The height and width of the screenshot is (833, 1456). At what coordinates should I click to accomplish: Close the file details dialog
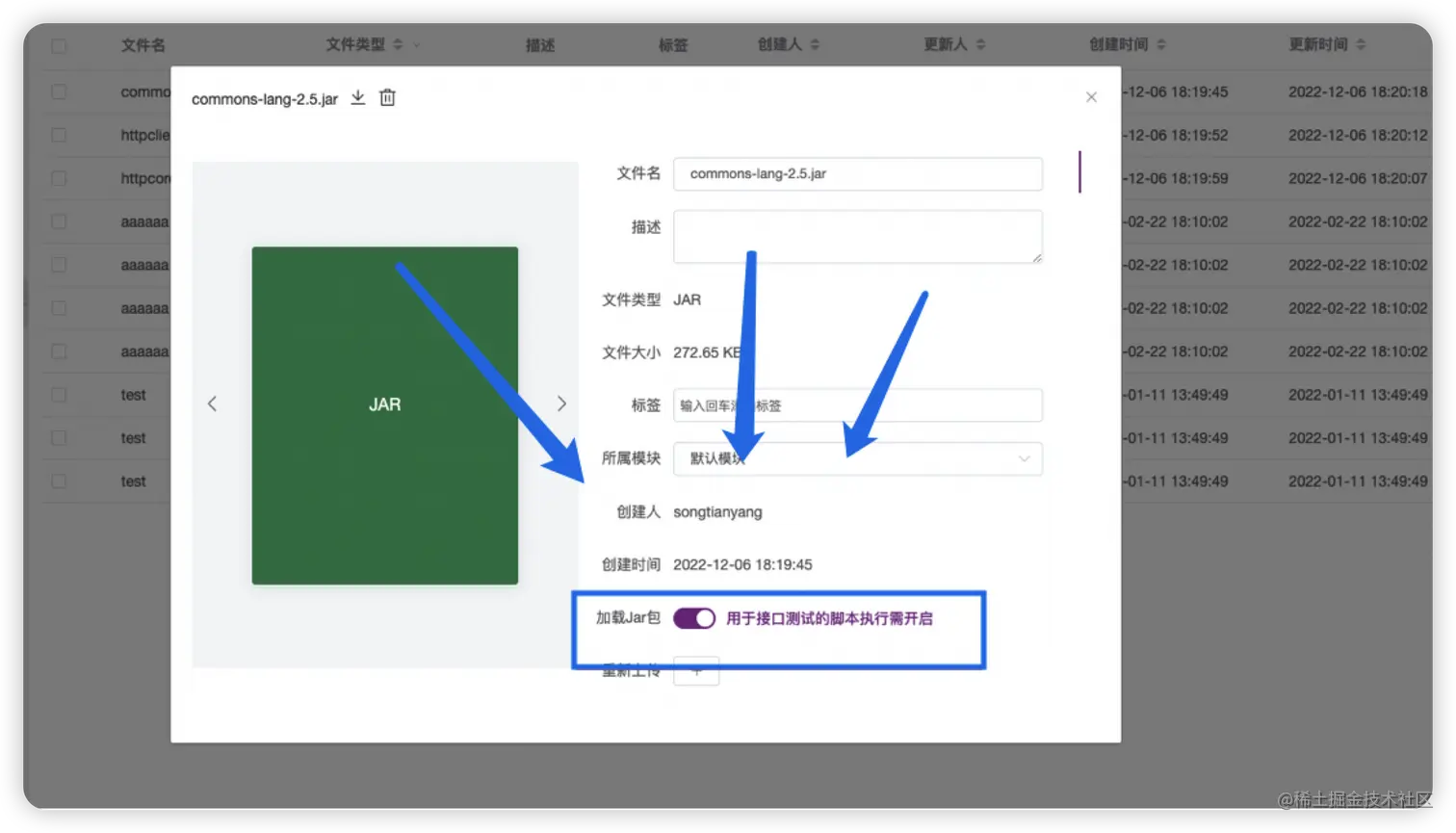click(x=1091, y=96)
